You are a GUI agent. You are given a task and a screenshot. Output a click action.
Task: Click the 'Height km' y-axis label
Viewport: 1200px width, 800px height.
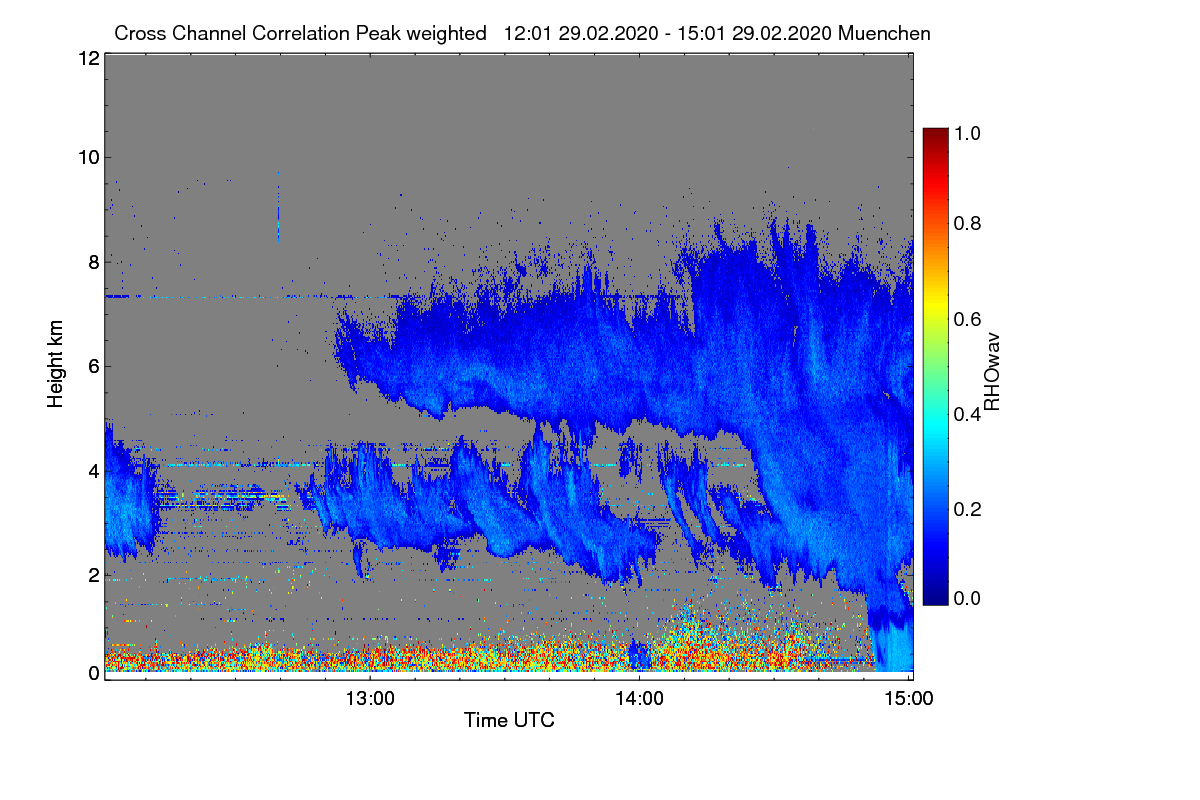point(55,364)
